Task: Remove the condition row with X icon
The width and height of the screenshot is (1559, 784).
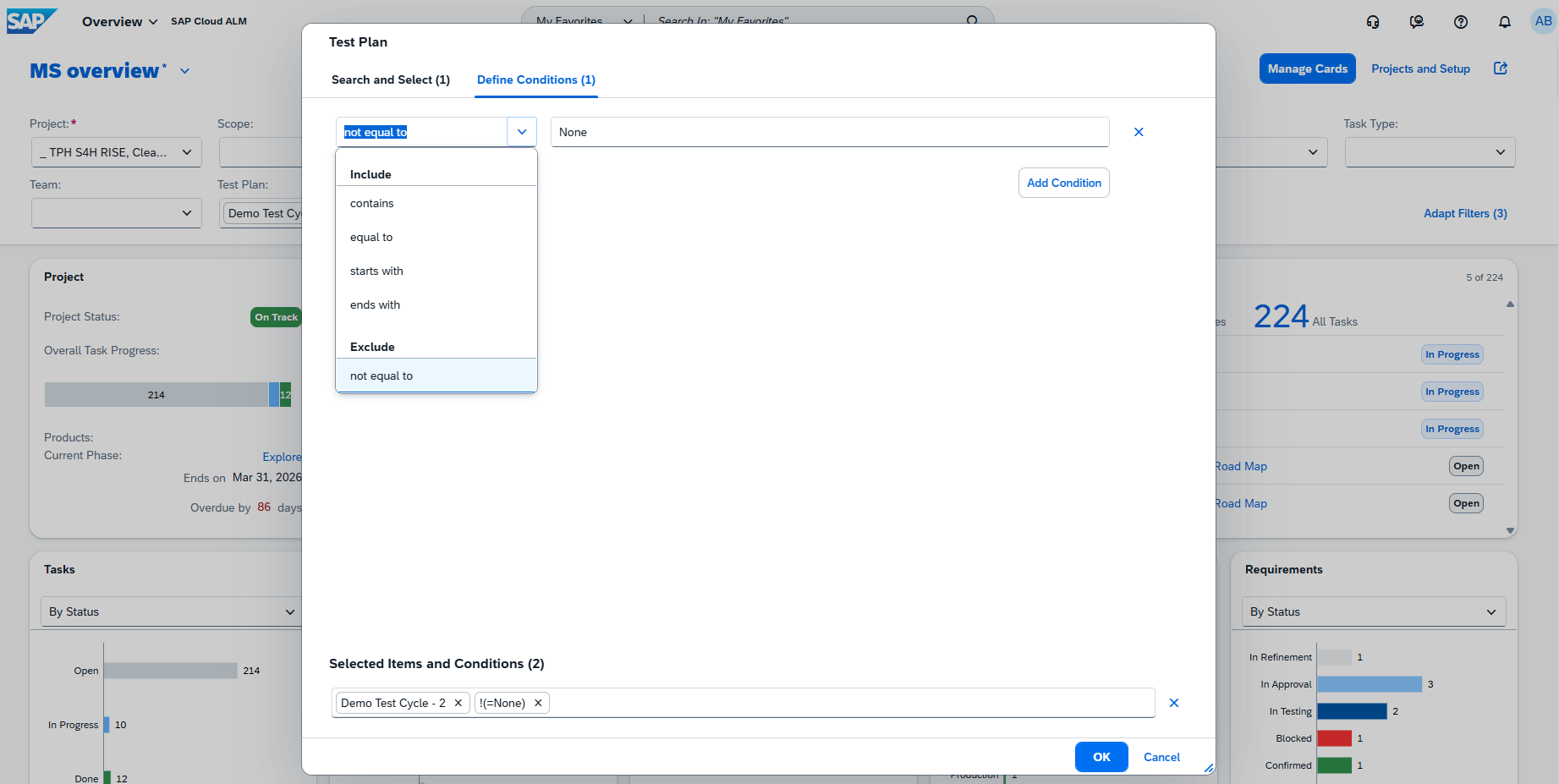Action: pyautogui.click(x=1139, y=132)
